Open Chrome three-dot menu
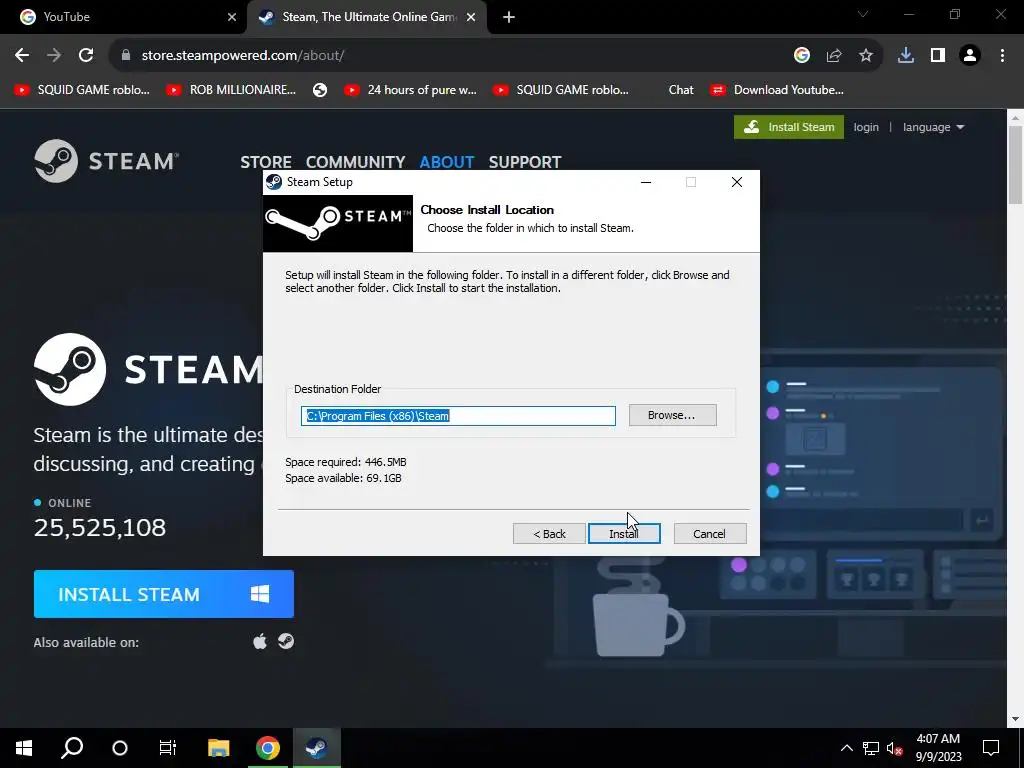The image size is (1024, 768). (x=1002, y=56)
